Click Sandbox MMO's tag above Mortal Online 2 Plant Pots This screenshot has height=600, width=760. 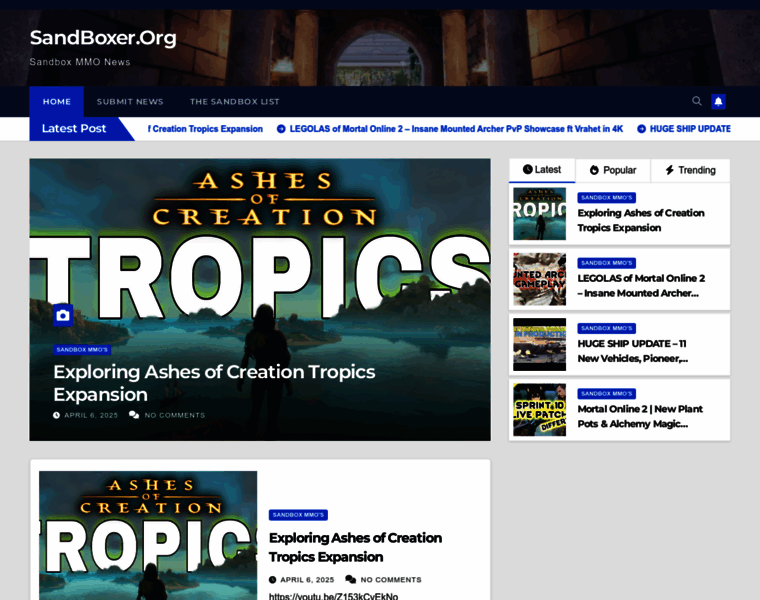click(606, 394)
